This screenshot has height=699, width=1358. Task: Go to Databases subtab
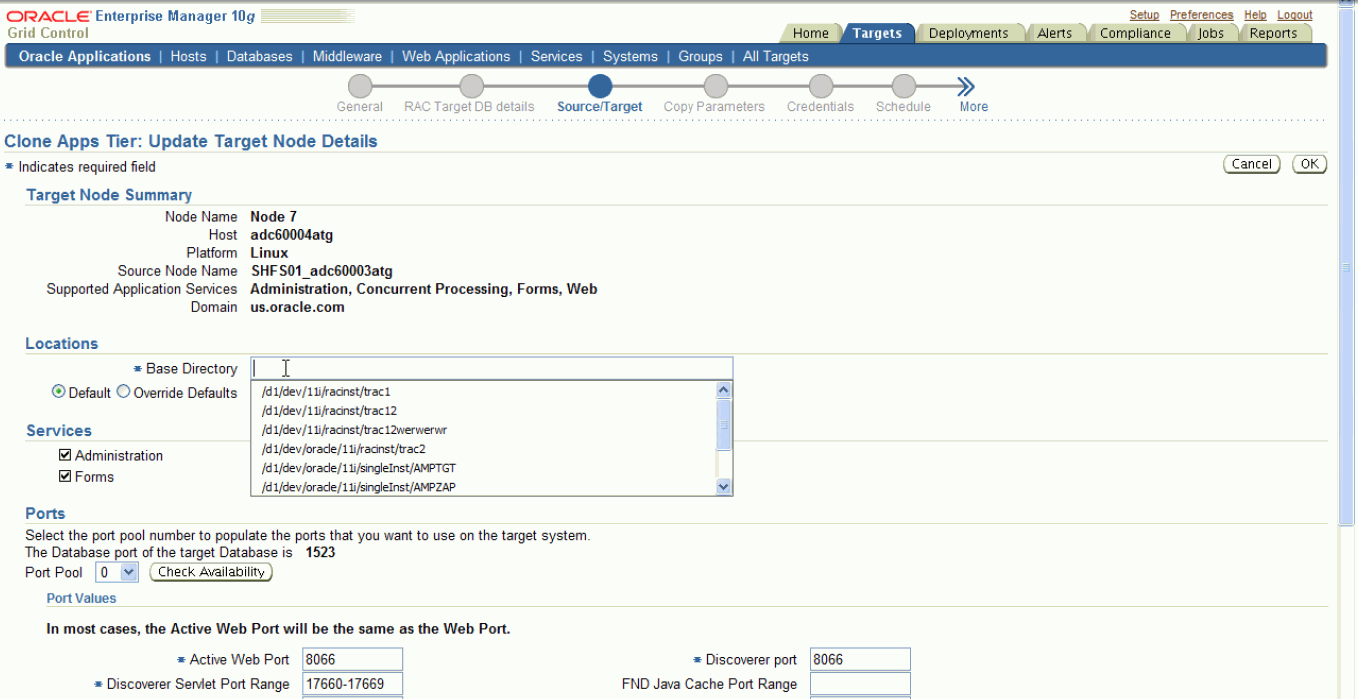(260, 56)
